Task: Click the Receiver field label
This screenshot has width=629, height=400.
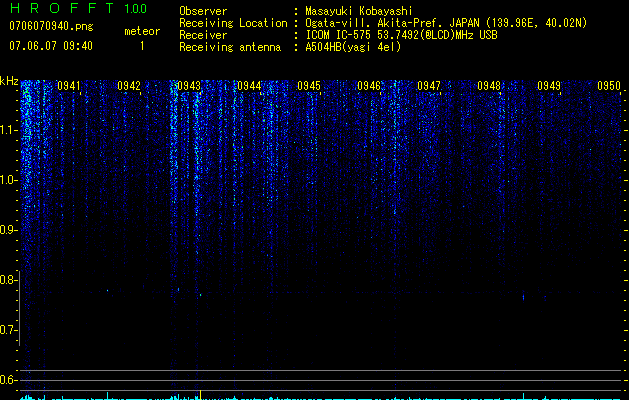Action: [x=203, y=35]
